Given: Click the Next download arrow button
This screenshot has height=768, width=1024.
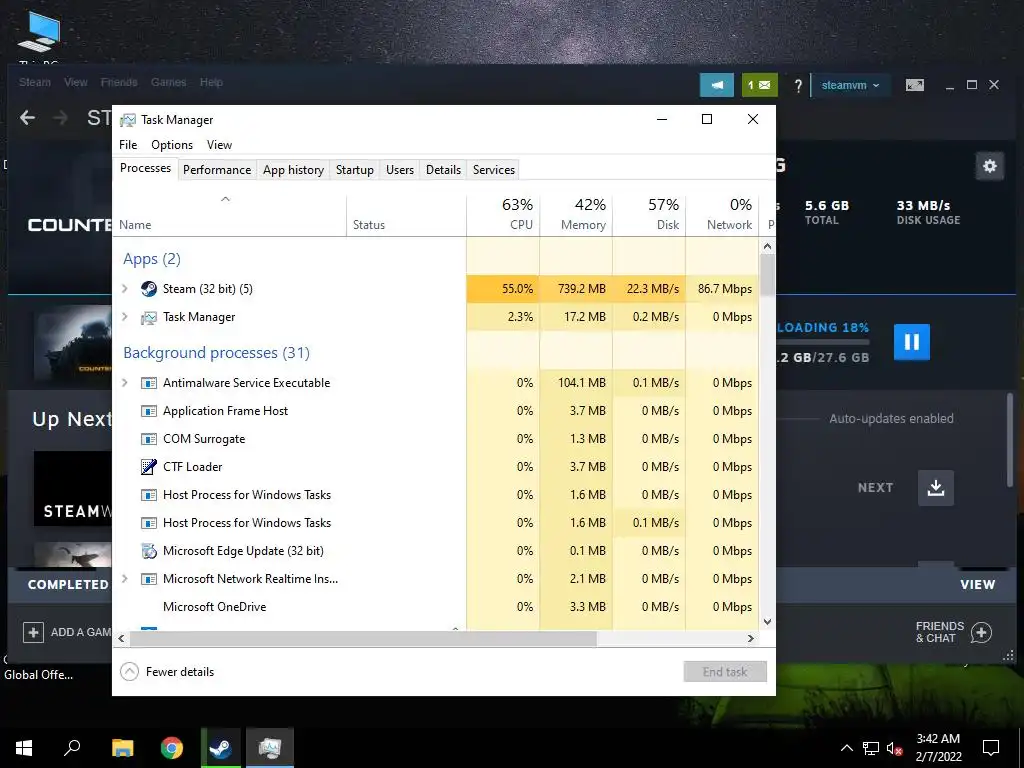Looking at the screenshot, I should pyautogui.click(x=936, y=488).
